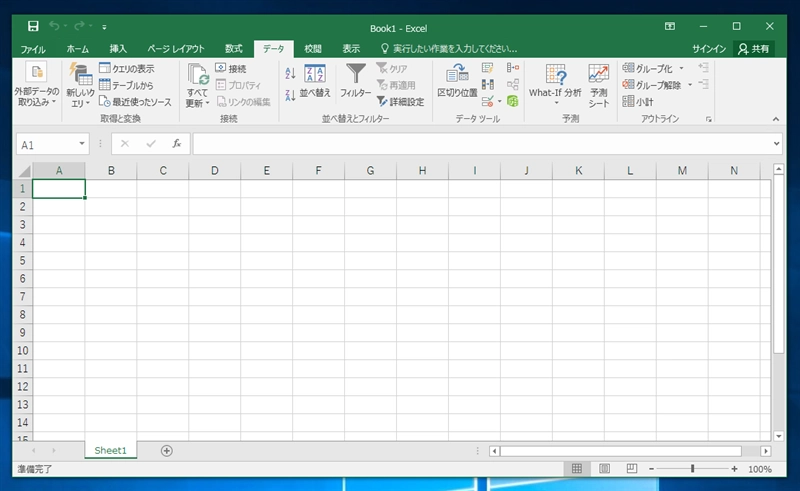Click the グループ化 button
The height and width of the screenshot is (491, 800).
point(647,68)
